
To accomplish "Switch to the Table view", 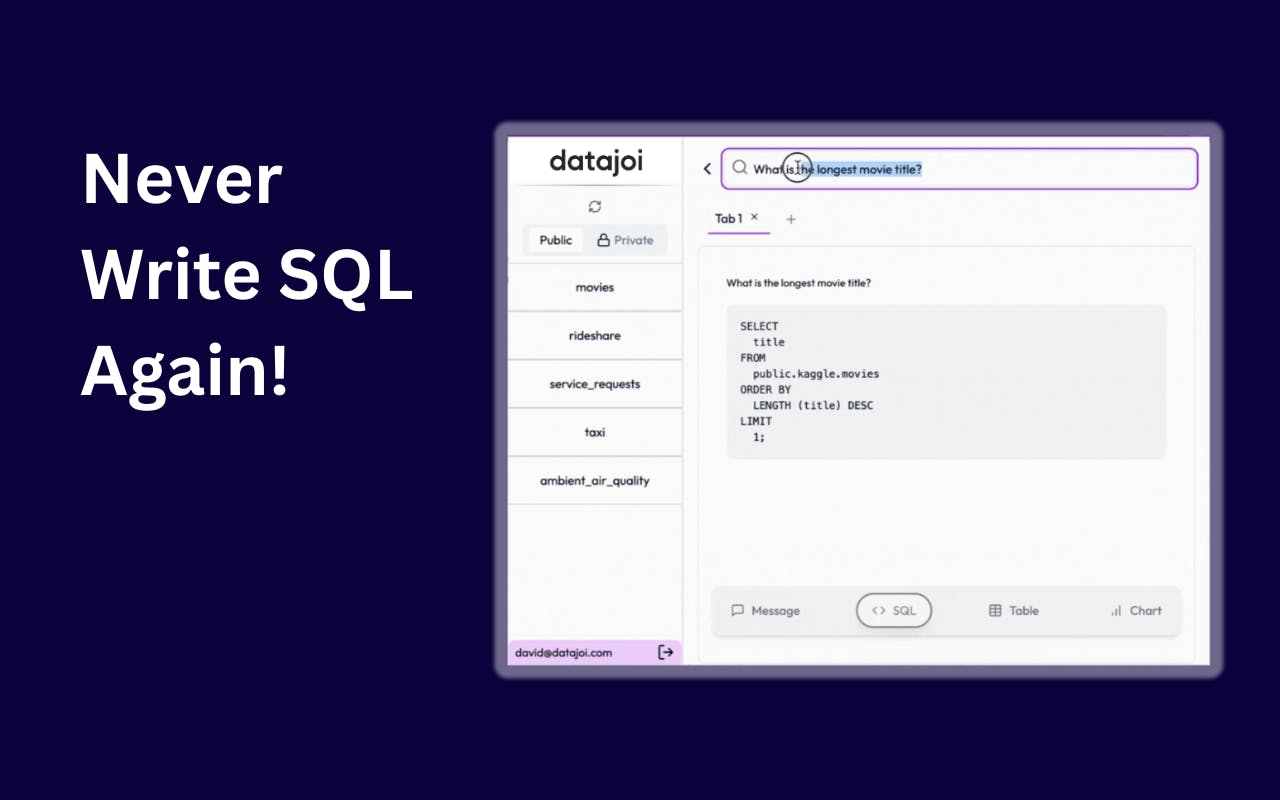I will click(x=1014, y=610).
